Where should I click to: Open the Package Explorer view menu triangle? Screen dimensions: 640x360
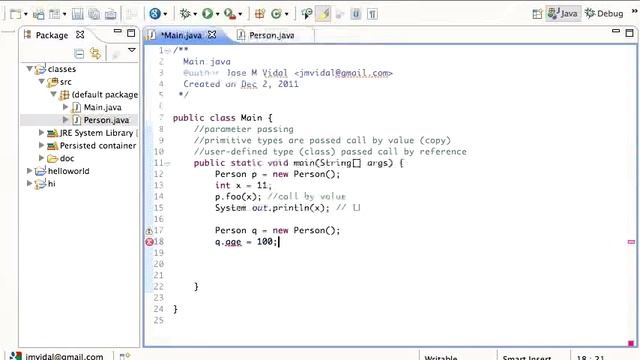pyautogui.click(x=132, y=50)
